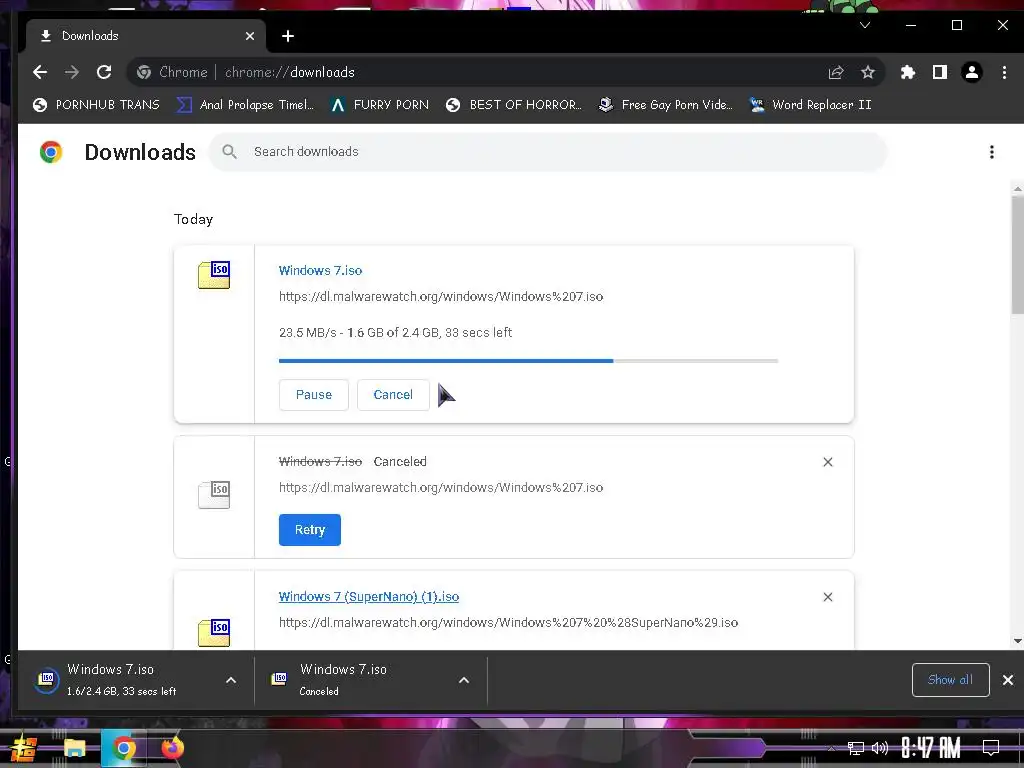The width and height of the screenshot is (1024, 768).
Task: Open the Extensions puzzle icon
Action: click(908, 72)
